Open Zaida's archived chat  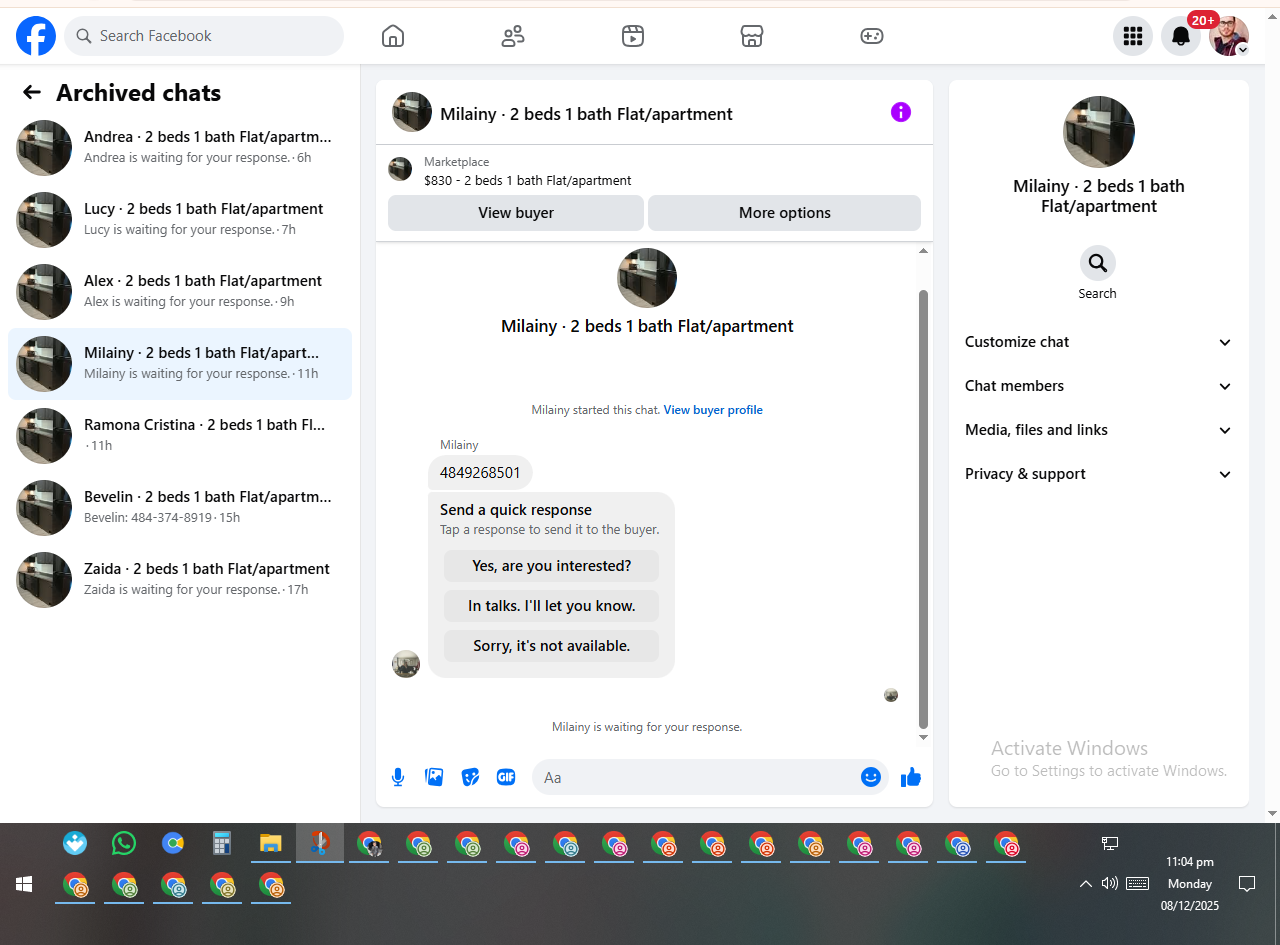coord(180,580)
